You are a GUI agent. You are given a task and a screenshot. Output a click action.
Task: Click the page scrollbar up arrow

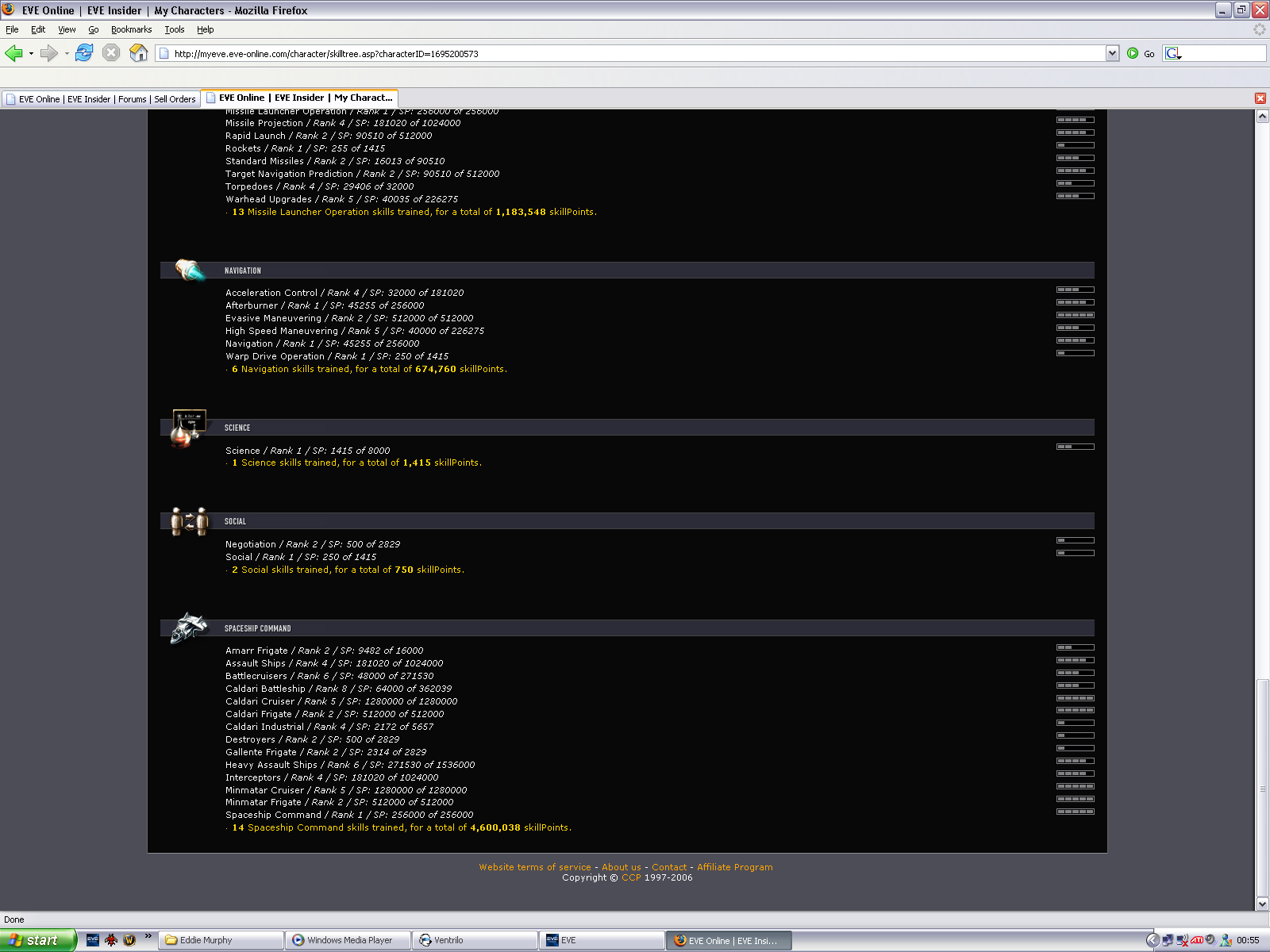tap(1262, 116)
